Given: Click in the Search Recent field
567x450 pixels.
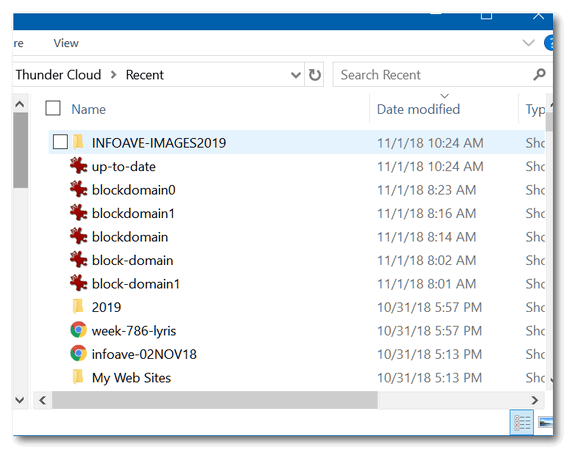Looking at the screenshot, I should pos(432,75).
